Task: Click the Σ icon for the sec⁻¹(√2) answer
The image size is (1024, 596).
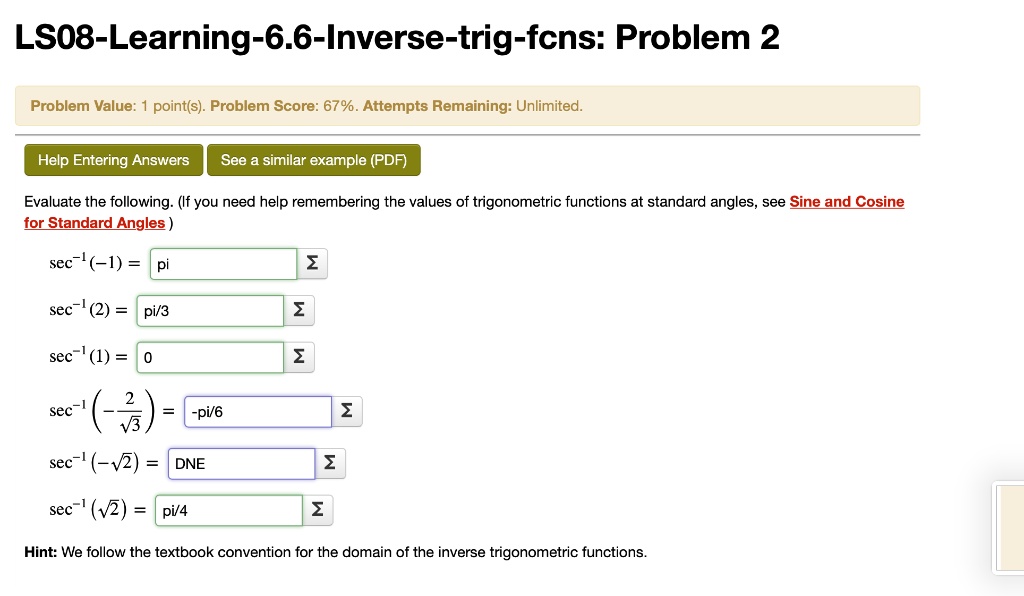Action: pyautogui.click(x=317, y=509)
